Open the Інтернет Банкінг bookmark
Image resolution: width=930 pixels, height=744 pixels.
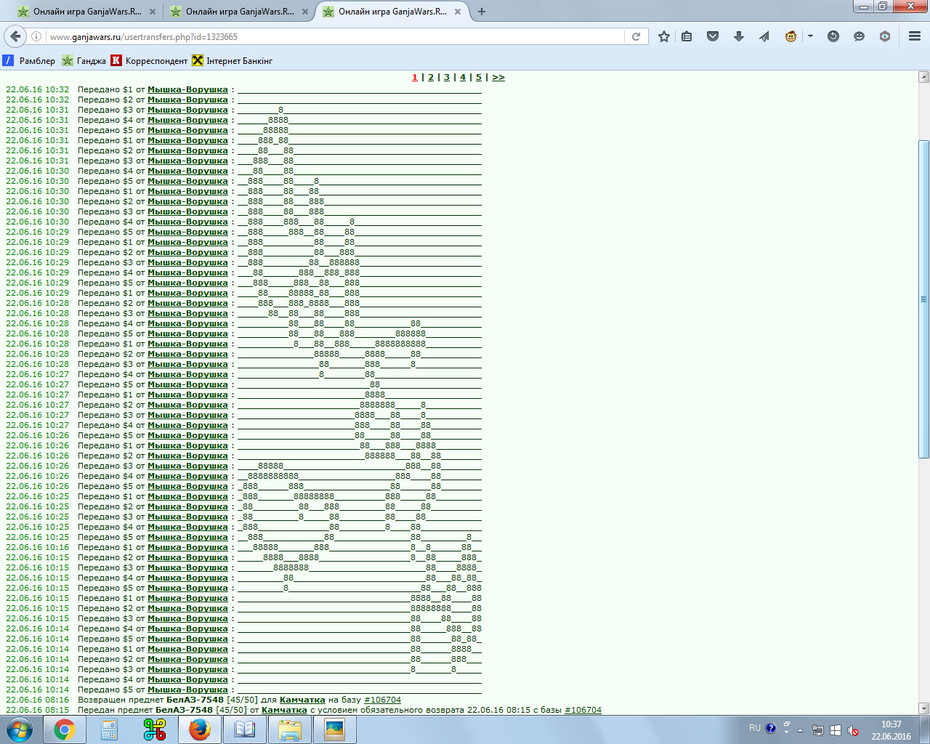[232, 61]
